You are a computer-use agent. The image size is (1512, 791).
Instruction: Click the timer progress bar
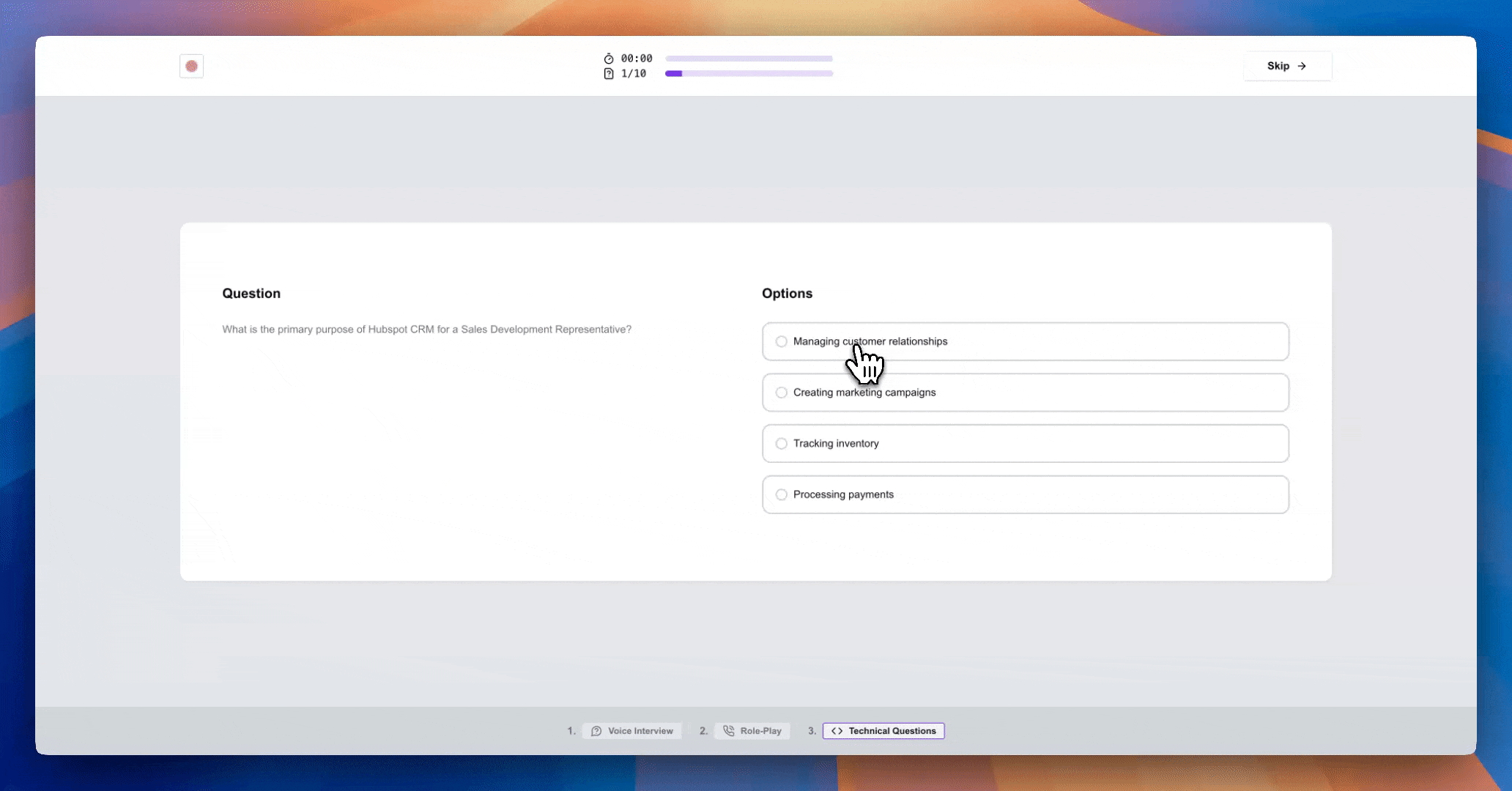pos(749,59)
